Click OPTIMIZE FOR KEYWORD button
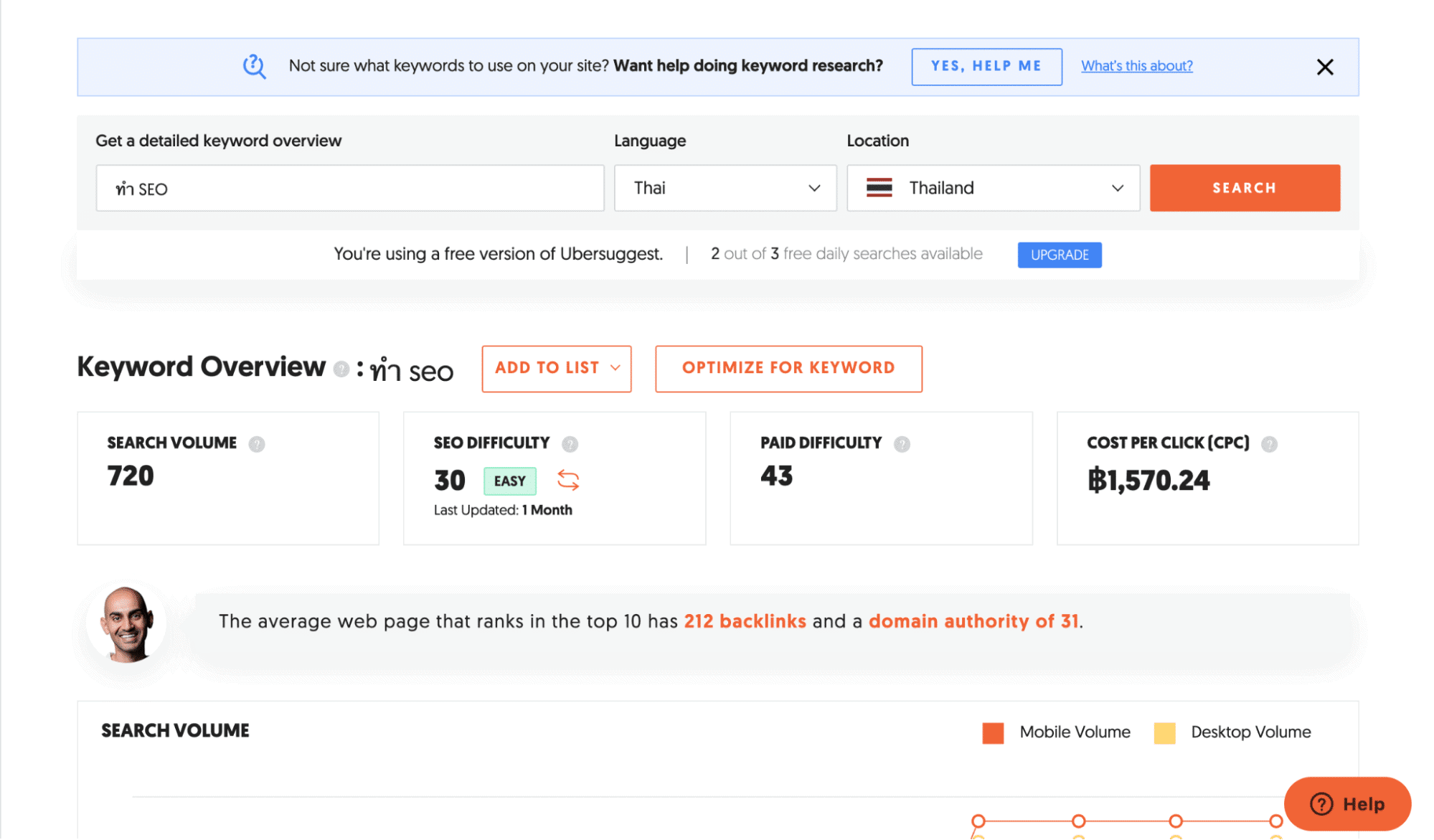Viewport: 1434px width, 840px height. point(788,369)
